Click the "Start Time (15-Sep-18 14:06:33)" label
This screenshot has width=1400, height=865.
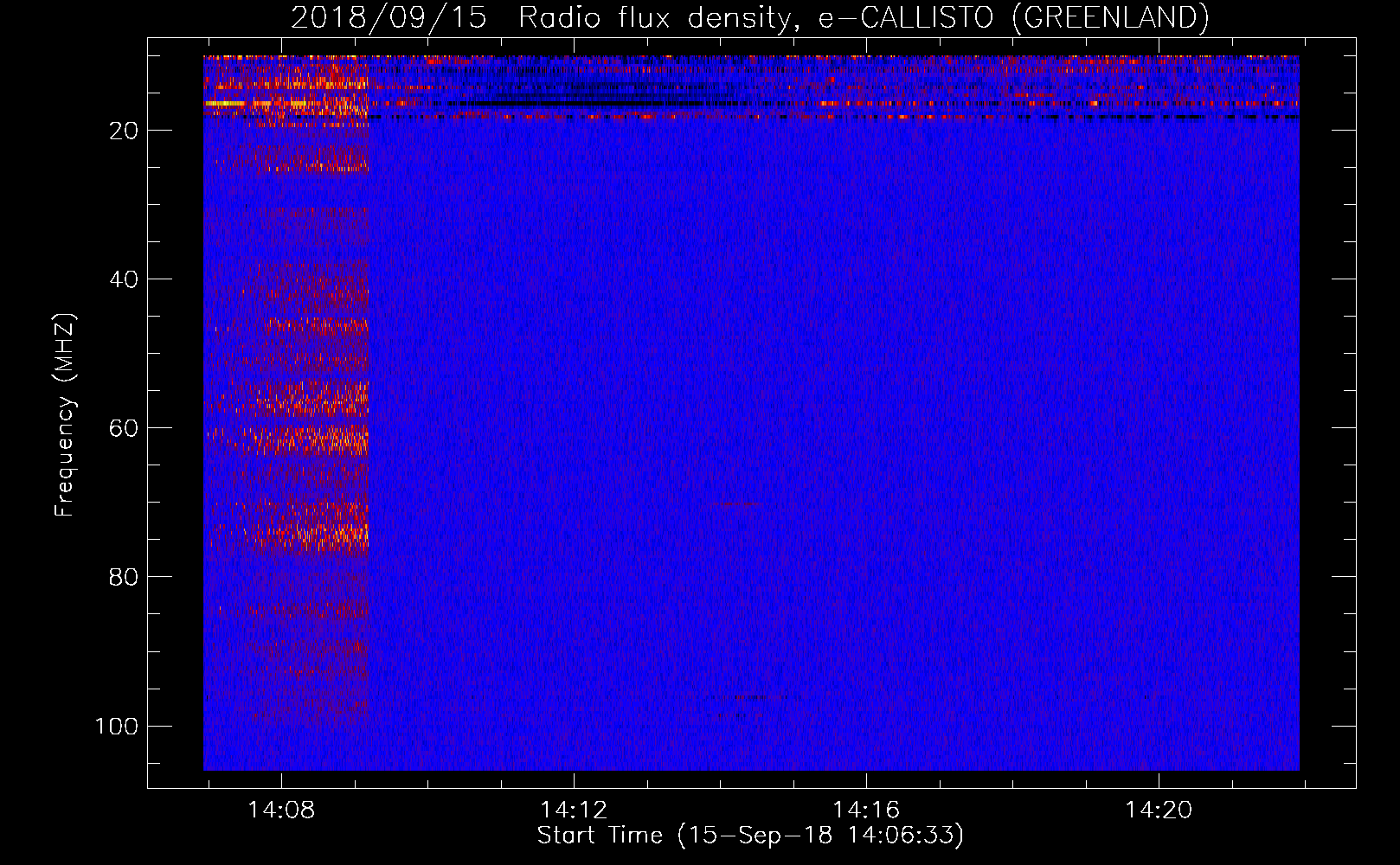[x=750, y=836]
